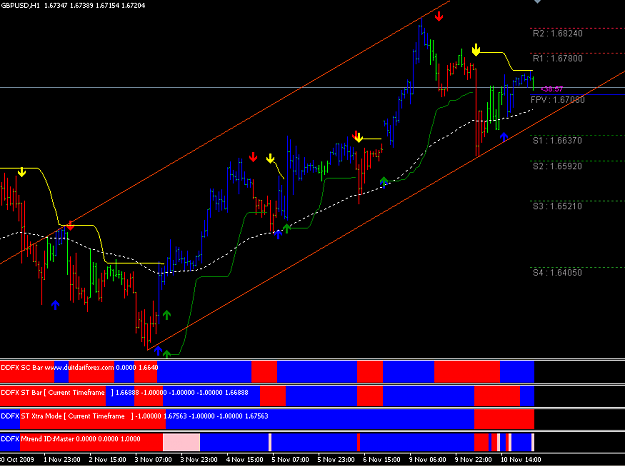Image resolution: width=625 pixels, height=467 pixels.
Task: Click the R1 : 1.67800 resistance label
Action: pos(557,59)
